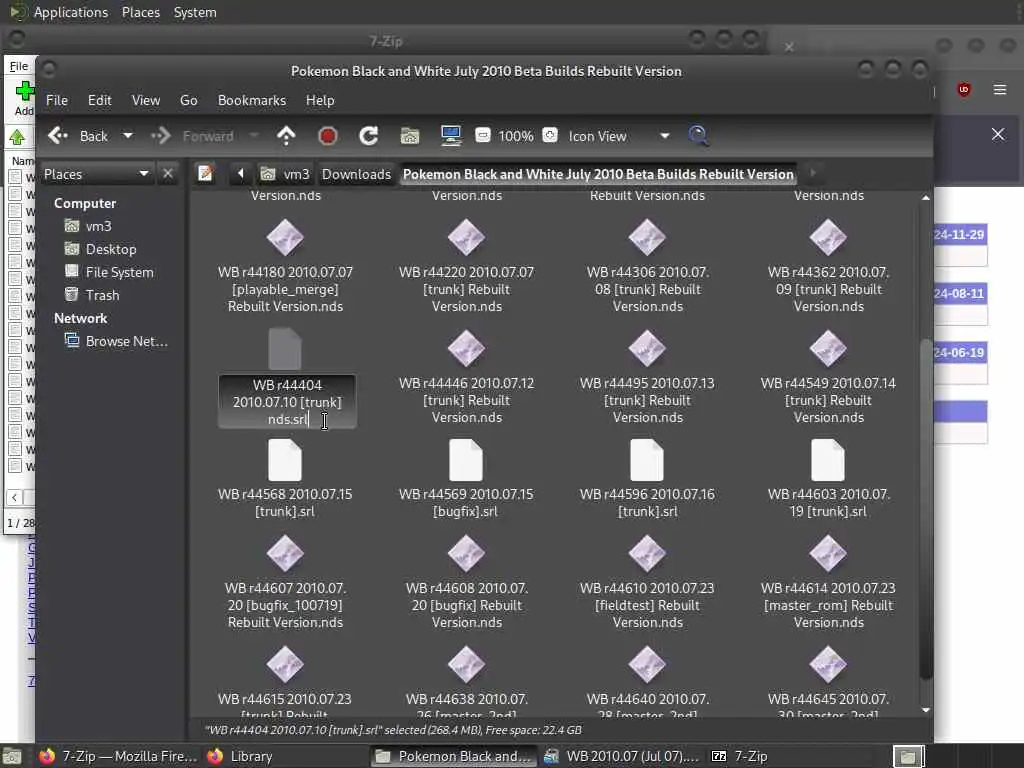
Task: Select WB r44220 2010.07.07 file icon
Action: click(466, 237)
